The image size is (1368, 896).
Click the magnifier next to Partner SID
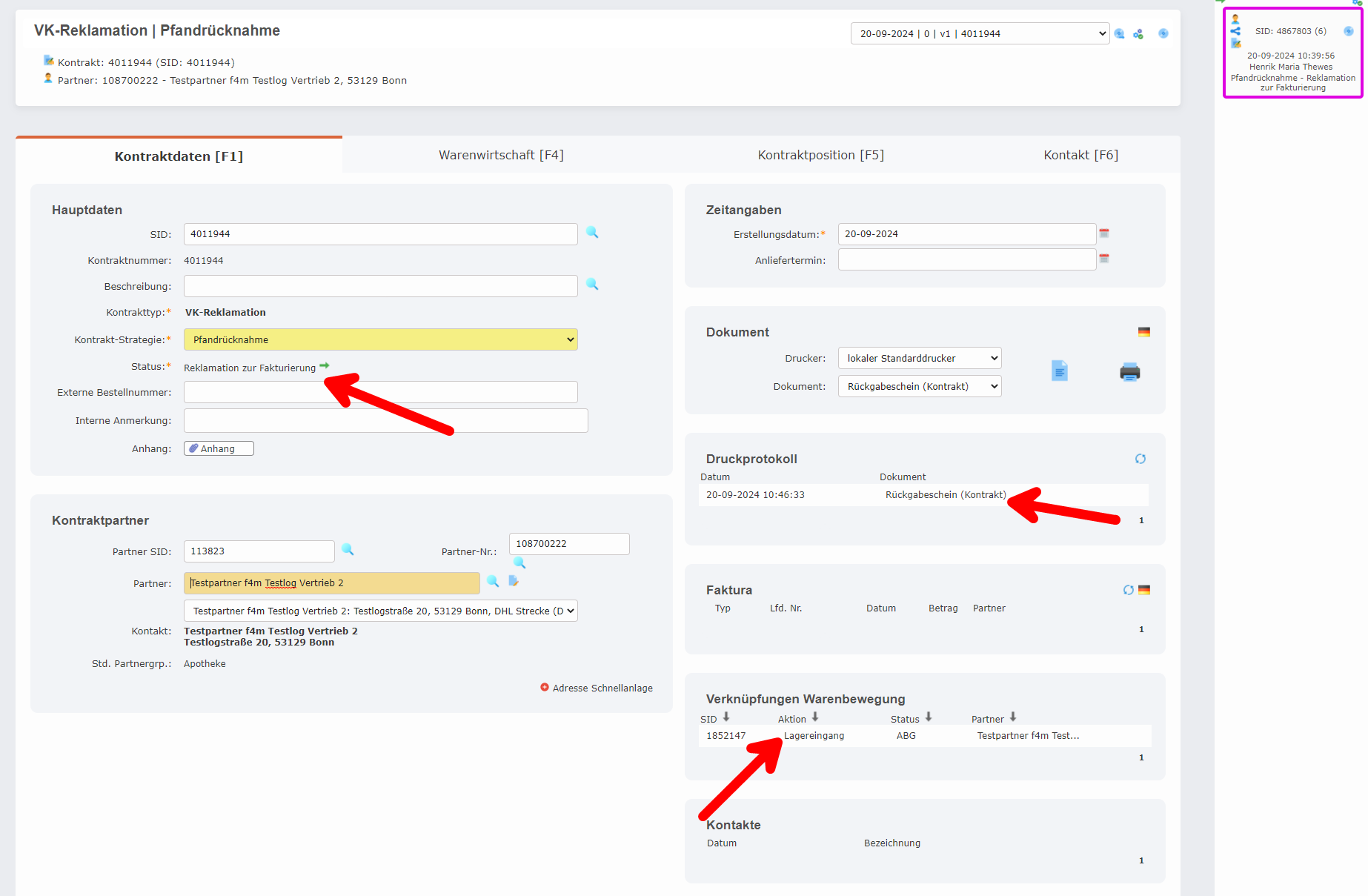point(348,550)
